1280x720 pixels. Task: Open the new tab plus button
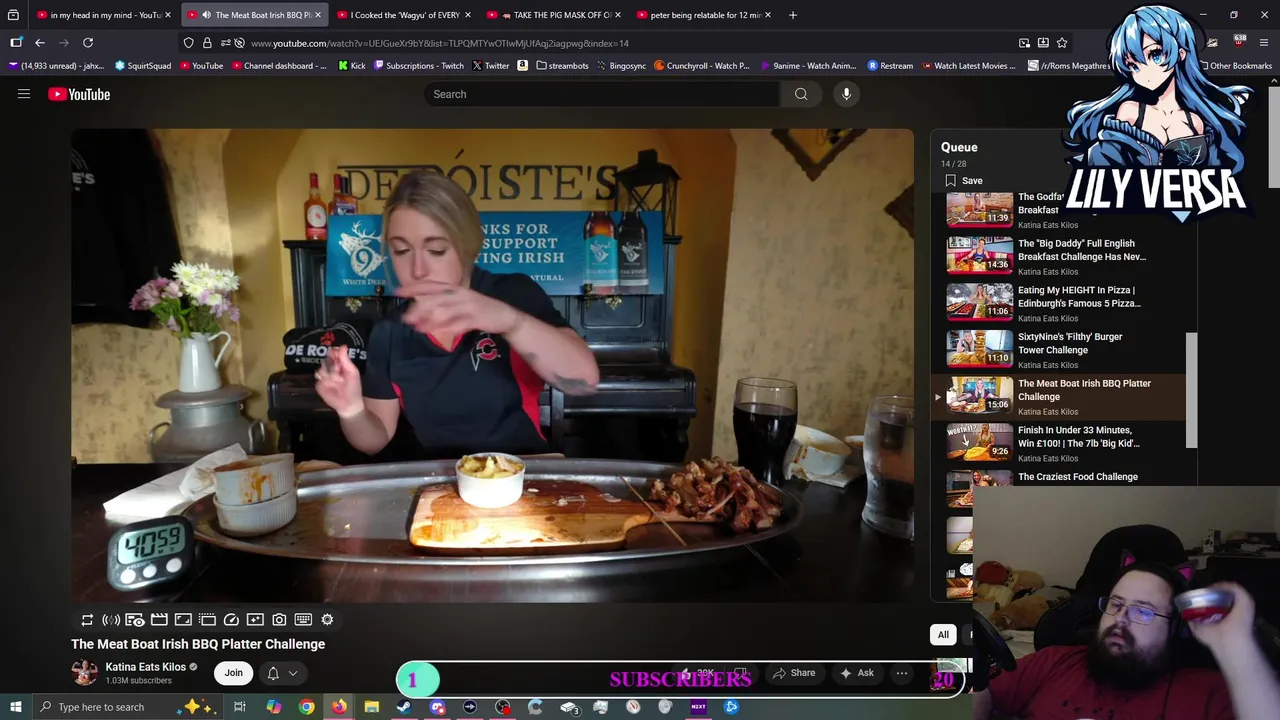(793, 15)
